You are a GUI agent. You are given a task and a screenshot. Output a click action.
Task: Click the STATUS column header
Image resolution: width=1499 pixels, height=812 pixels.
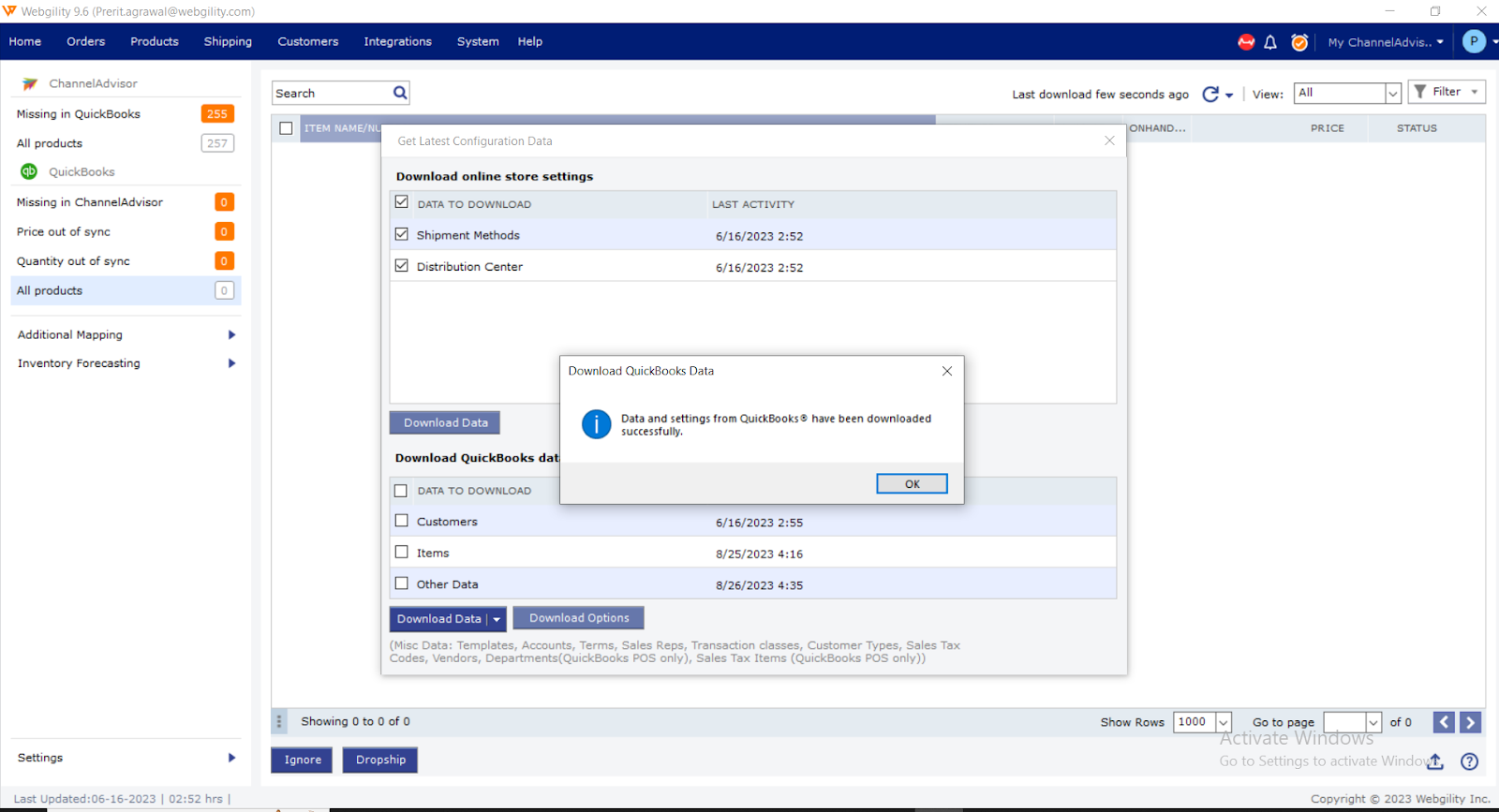1417,128
